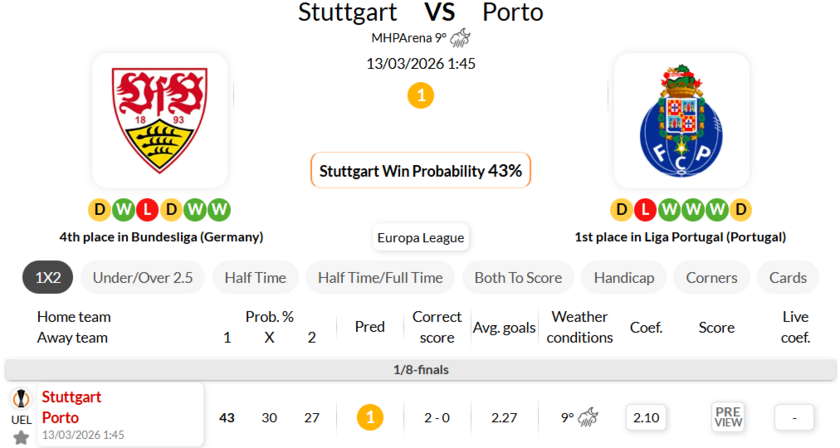
Task: Click the FC Porto club crest logo
Action: [x=681, y=120]
